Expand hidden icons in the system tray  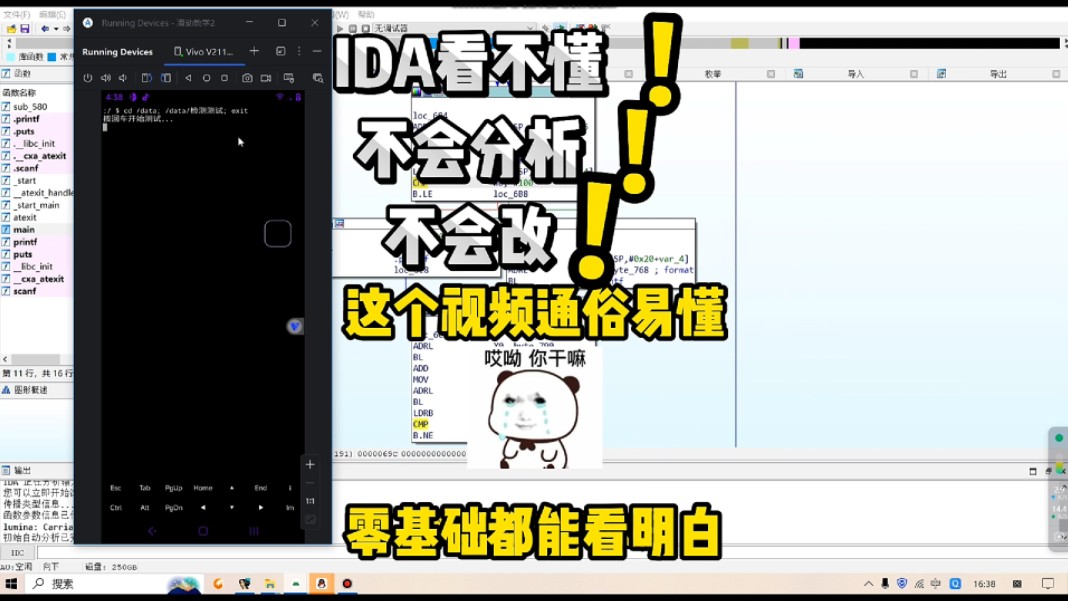[x=868, y=583]
